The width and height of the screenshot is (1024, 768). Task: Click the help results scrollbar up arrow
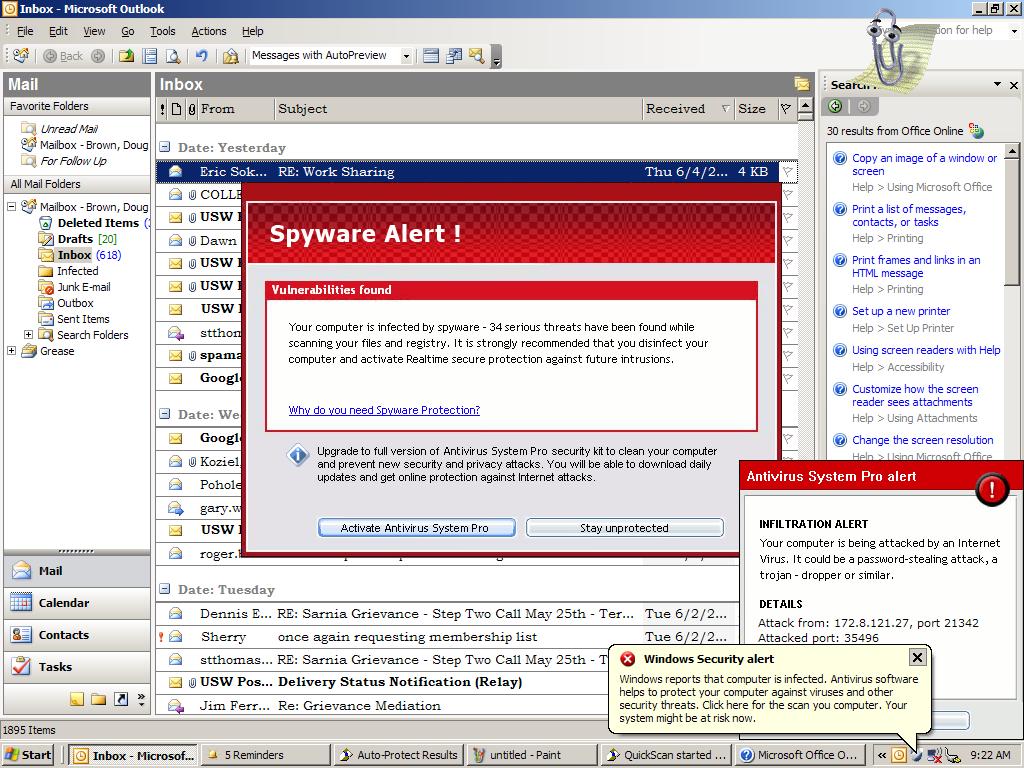pyautogui.click(x=1012, y=152)
